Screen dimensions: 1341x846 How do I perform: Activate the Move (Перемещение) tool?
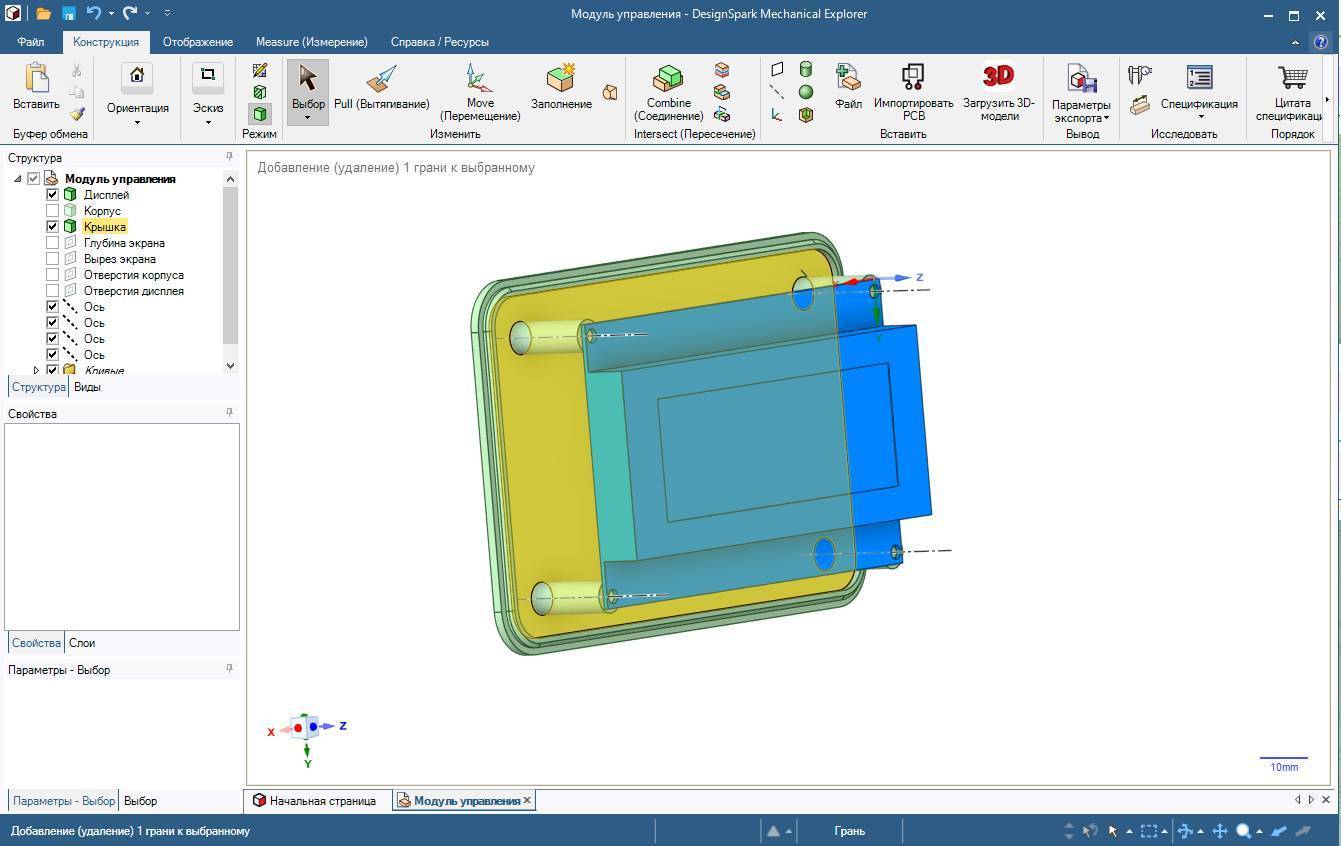tap(479, 88)
